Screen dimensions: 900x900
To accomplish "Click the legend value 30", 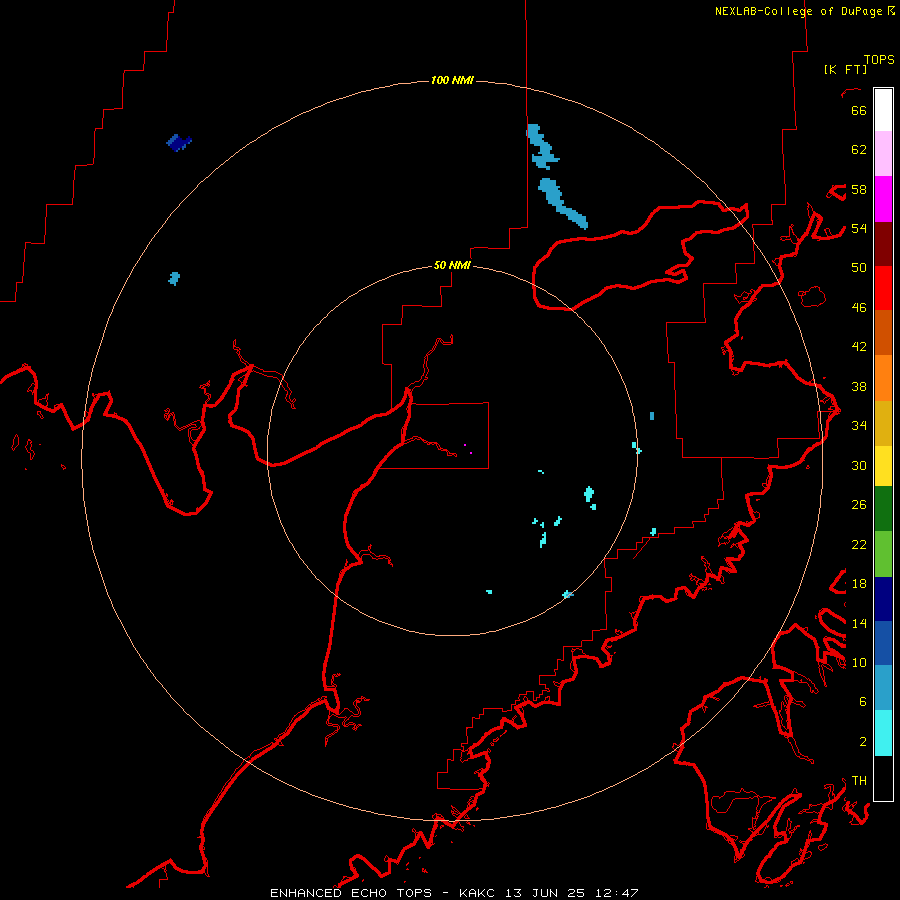I will (859, 465).
